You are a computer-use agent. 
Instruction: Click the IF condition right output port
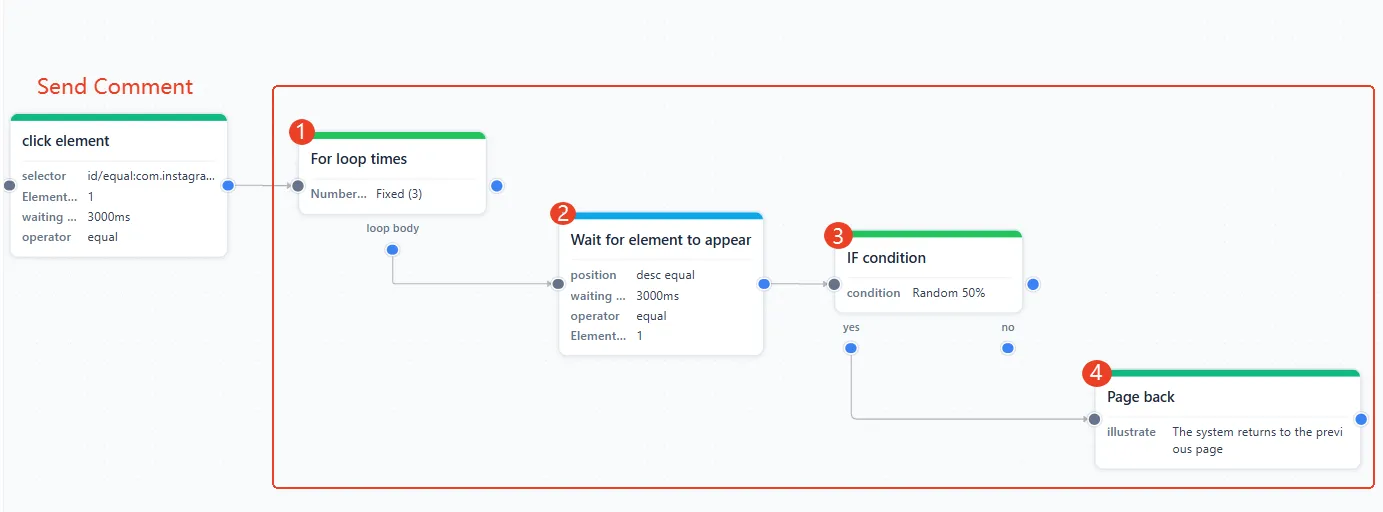tap(1033, 284)
